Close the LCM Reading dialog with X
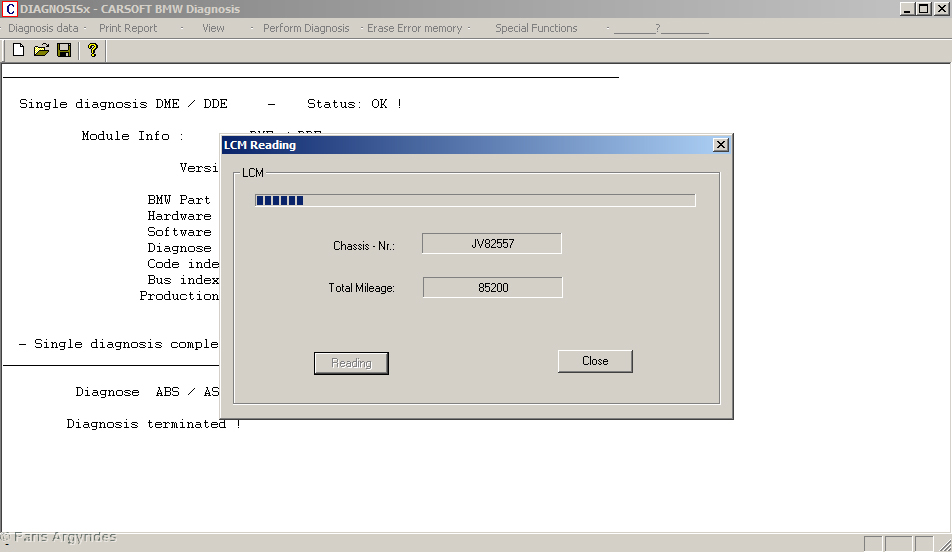This screenshot has width=952, height=552. [x=721, y=145]
